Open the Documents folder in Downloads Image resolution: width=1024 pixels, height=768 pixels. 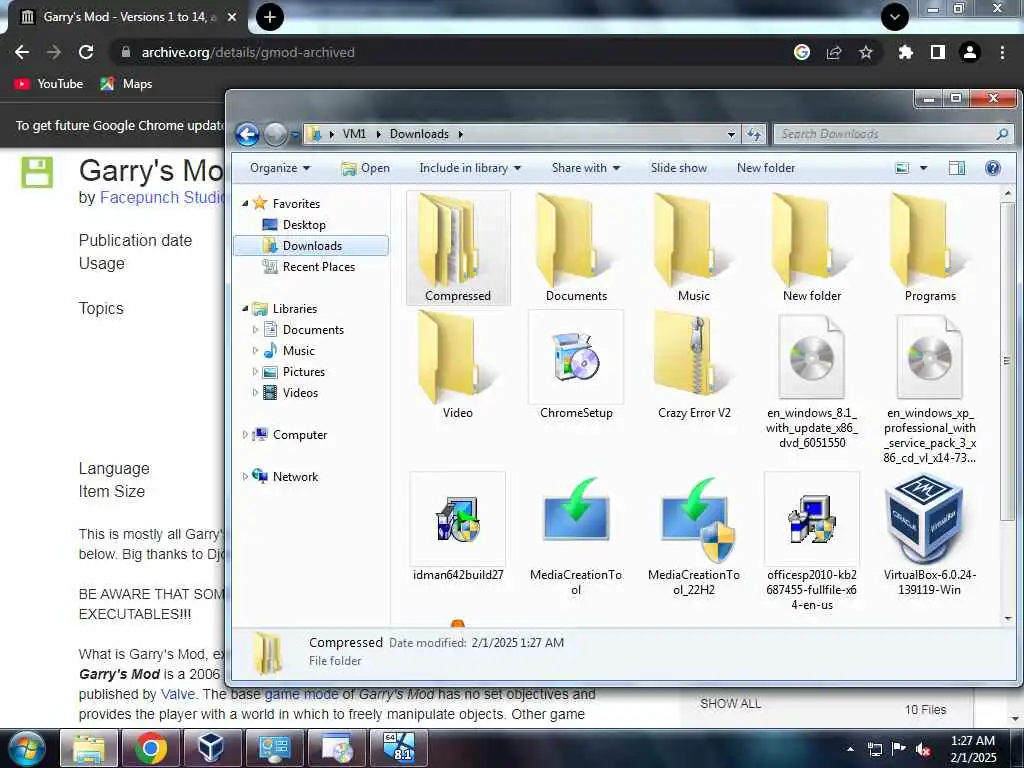tap(576, 248)
